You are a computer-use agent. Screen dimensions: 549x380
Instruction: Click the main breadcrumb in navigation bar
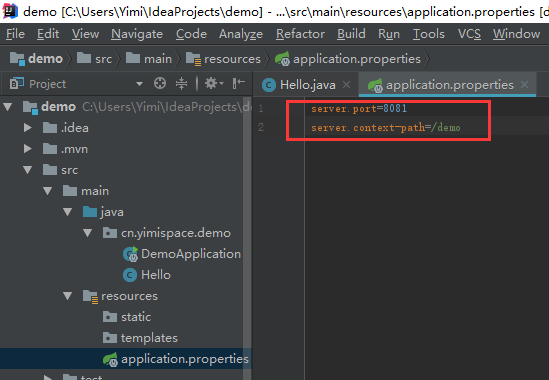coord(149,59)
